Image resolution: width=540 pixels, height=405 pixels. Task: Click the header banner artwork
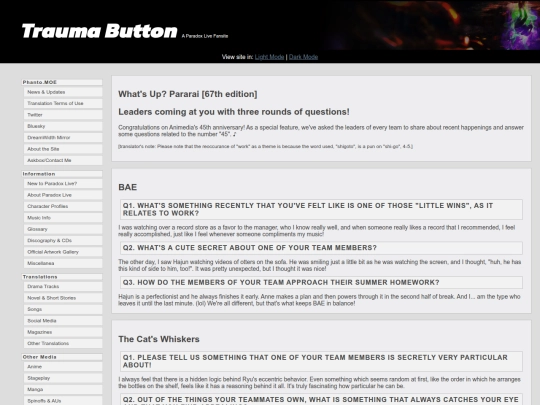[432, 25]
